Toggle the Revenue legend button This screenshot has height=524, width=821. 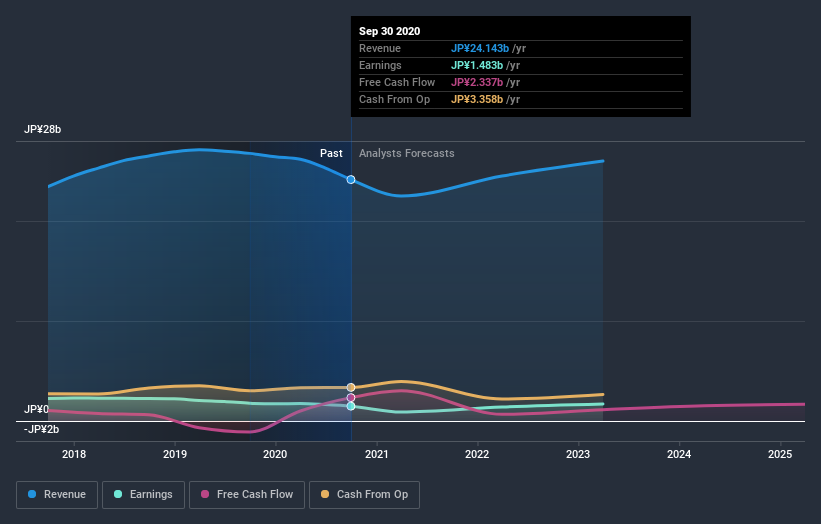tap(57, 495)
